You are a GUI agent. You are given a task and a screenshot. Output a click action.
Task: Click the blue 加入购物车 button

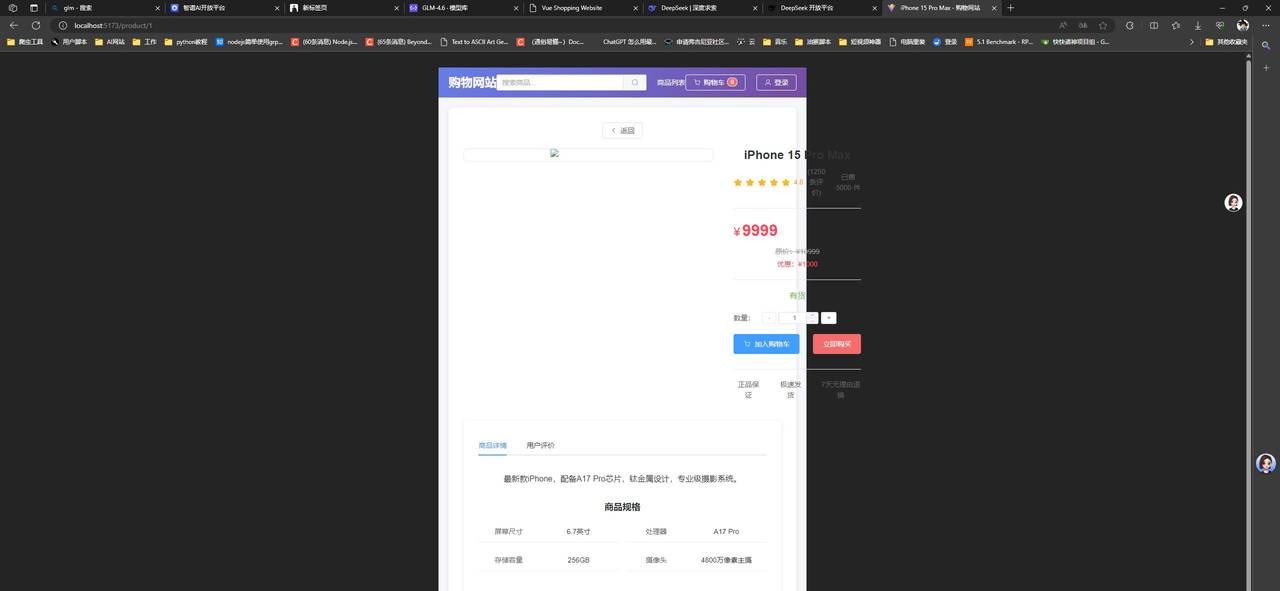coord(766,343)
